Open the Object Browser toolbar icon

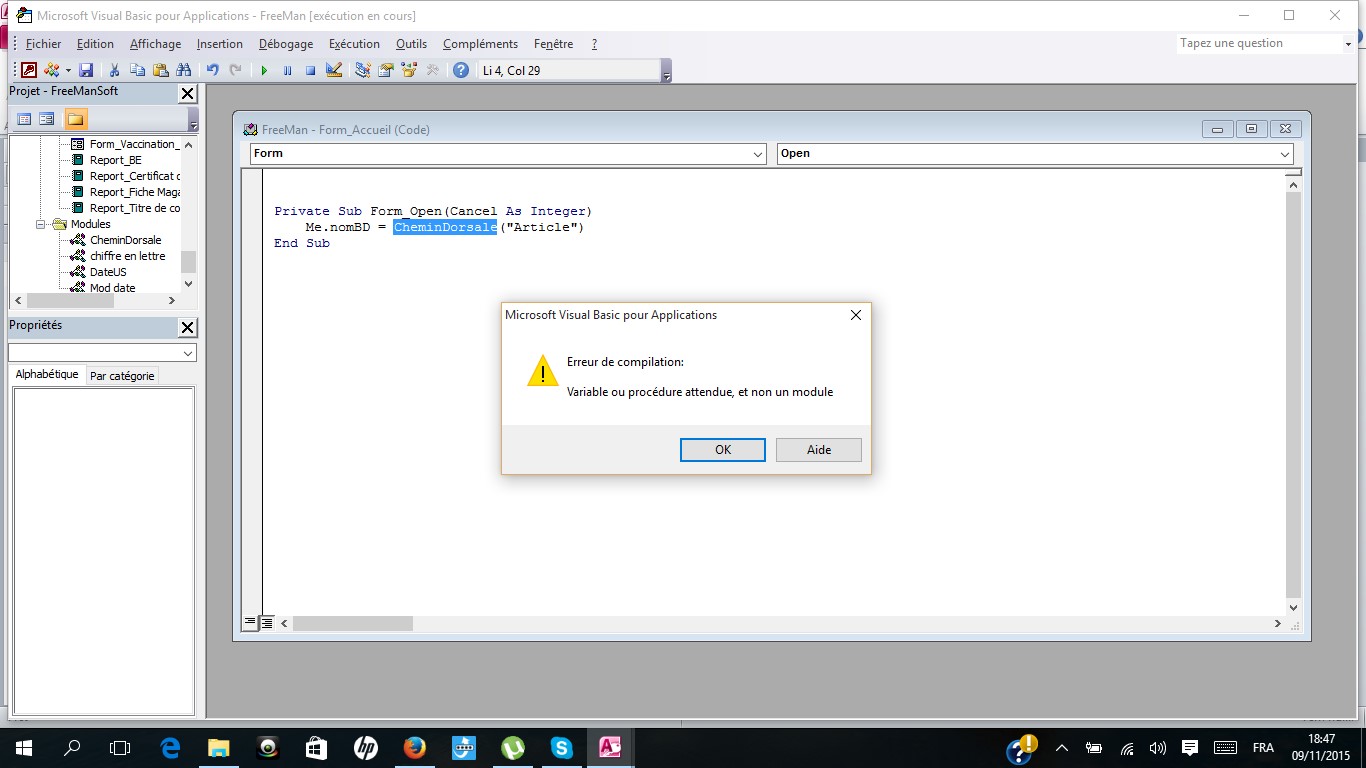408,70
